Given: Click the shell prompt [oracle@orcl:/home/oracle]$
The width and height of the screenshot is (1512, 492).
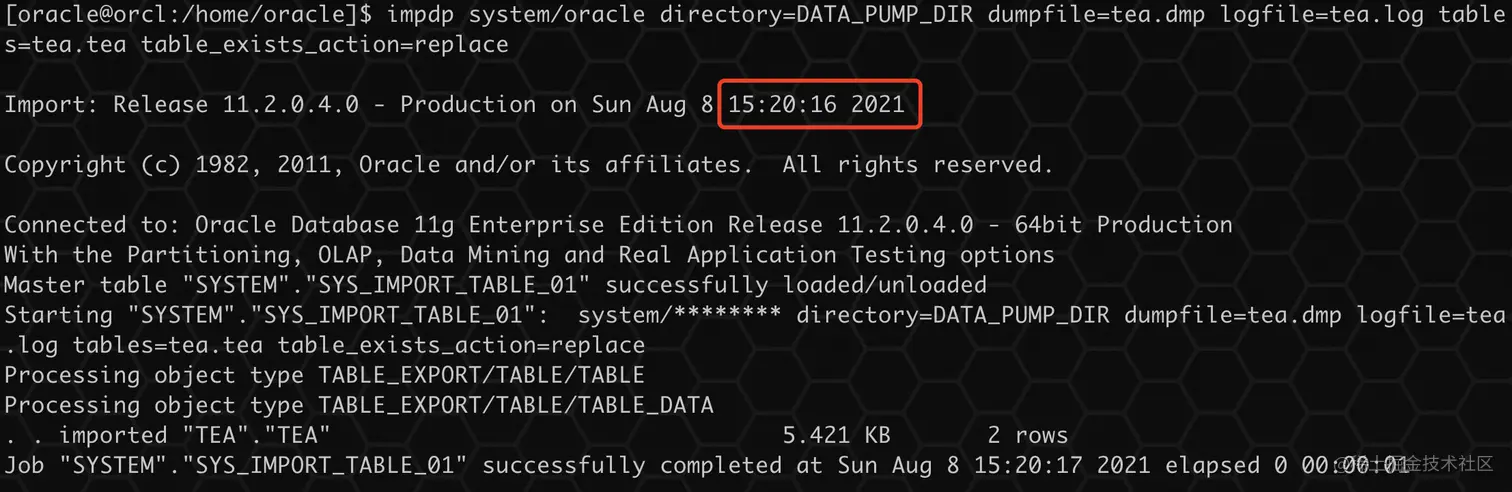Looking at the screenshot, I should point(191,15).
